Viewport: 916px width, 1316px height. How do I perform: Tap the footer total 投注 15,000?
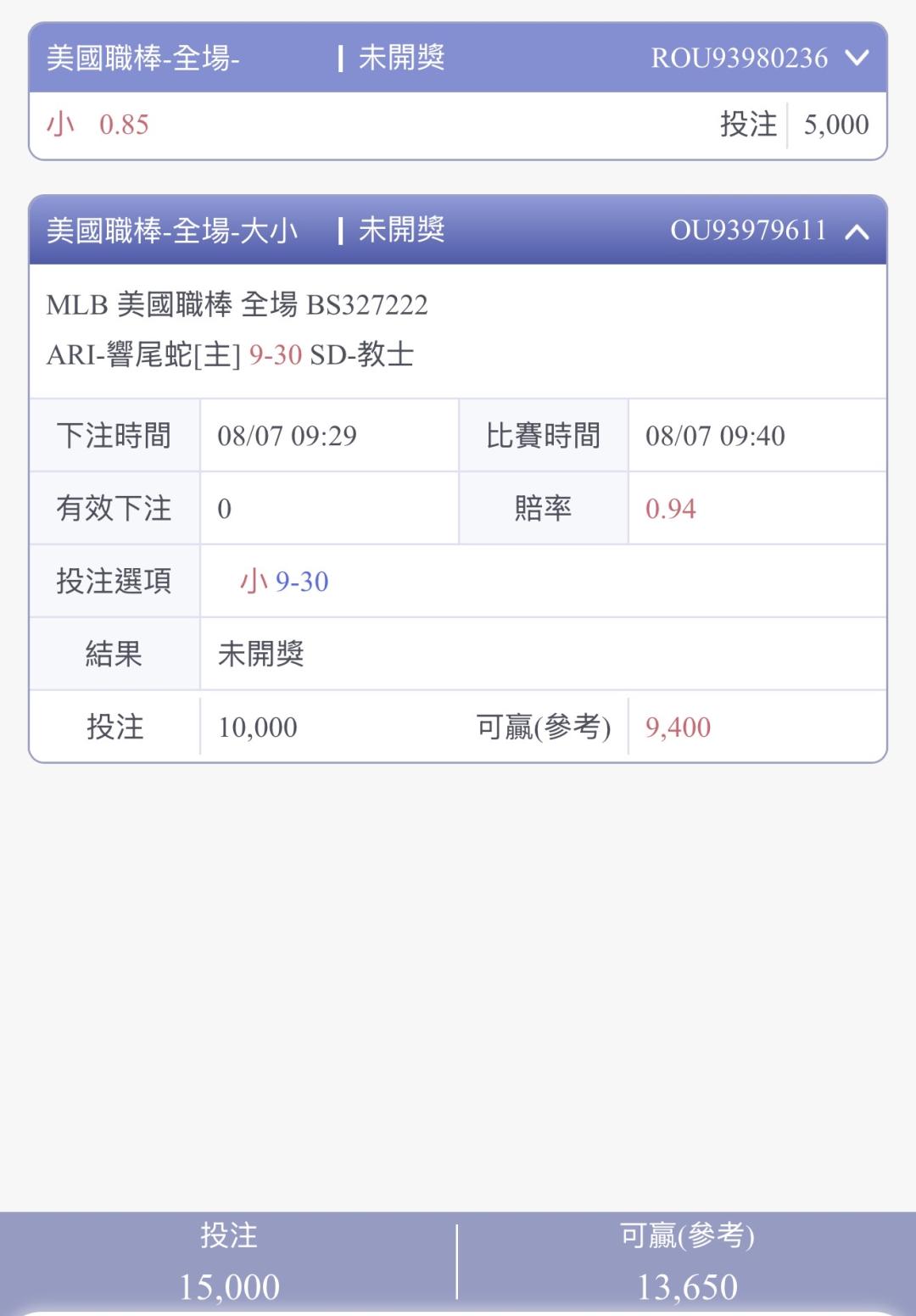pos(229,1262)
